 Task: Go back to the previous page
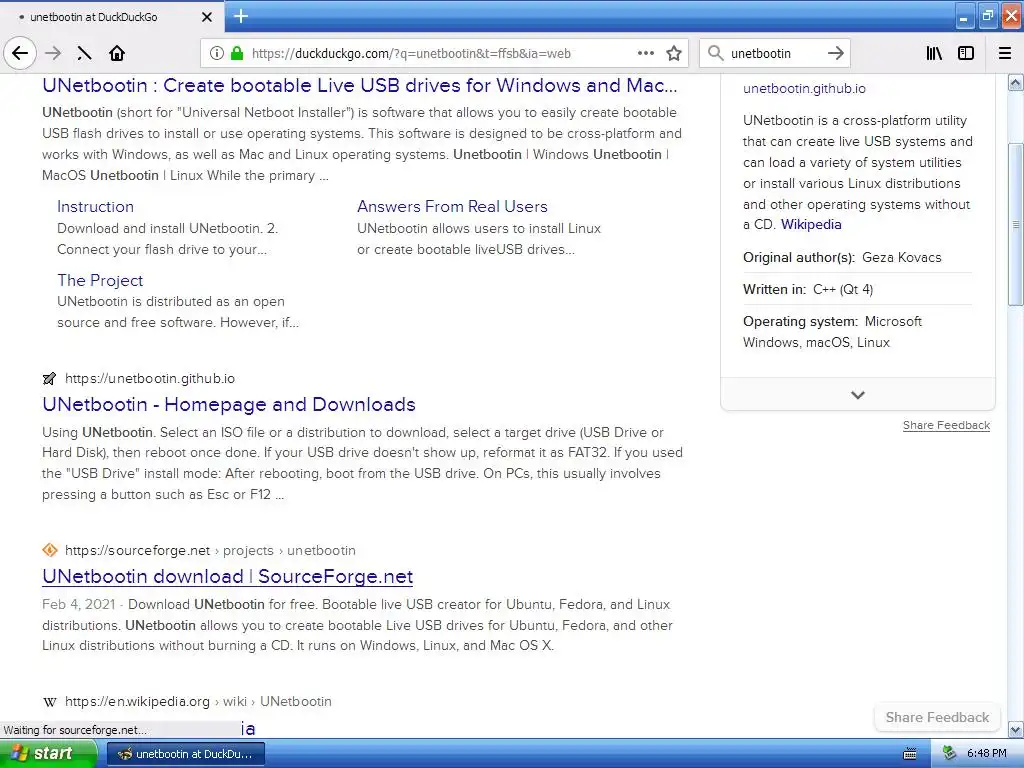tap(20, 53)
